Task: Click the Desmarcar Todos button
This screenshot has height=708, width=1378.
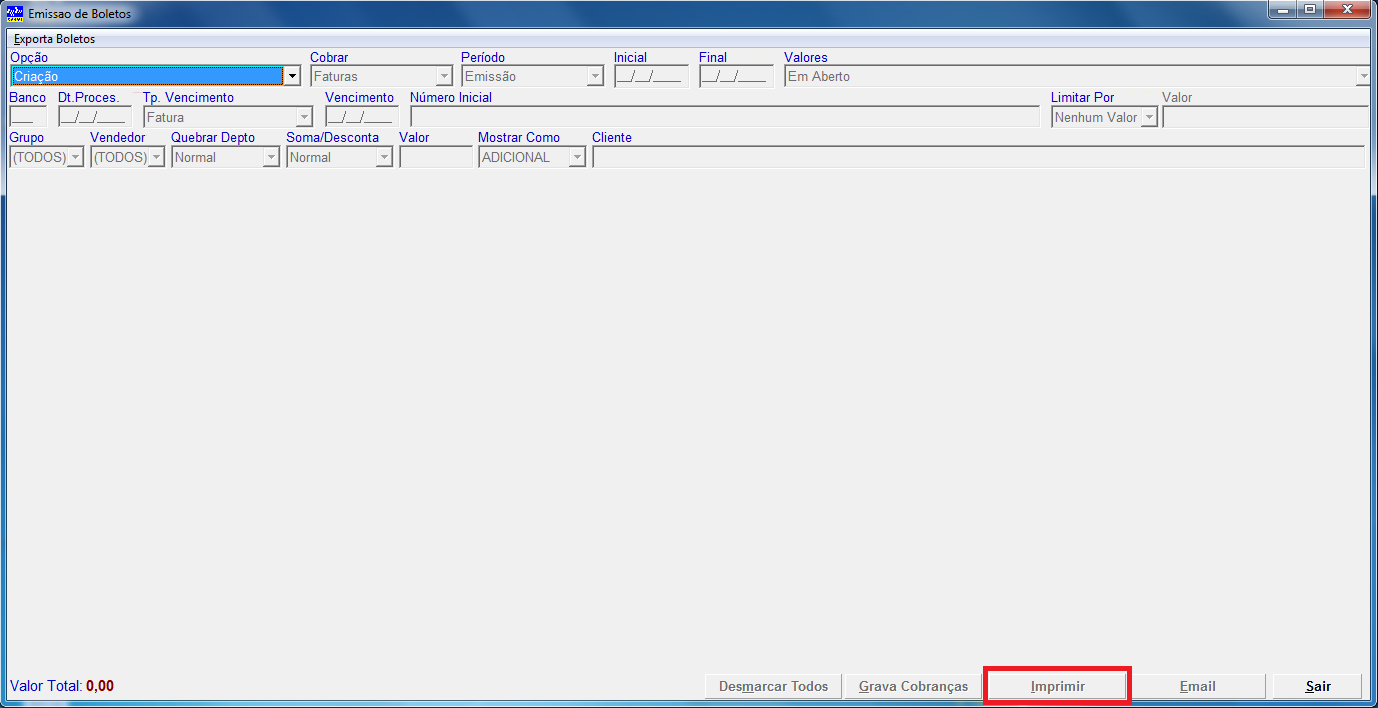Action: click(774, 686)
